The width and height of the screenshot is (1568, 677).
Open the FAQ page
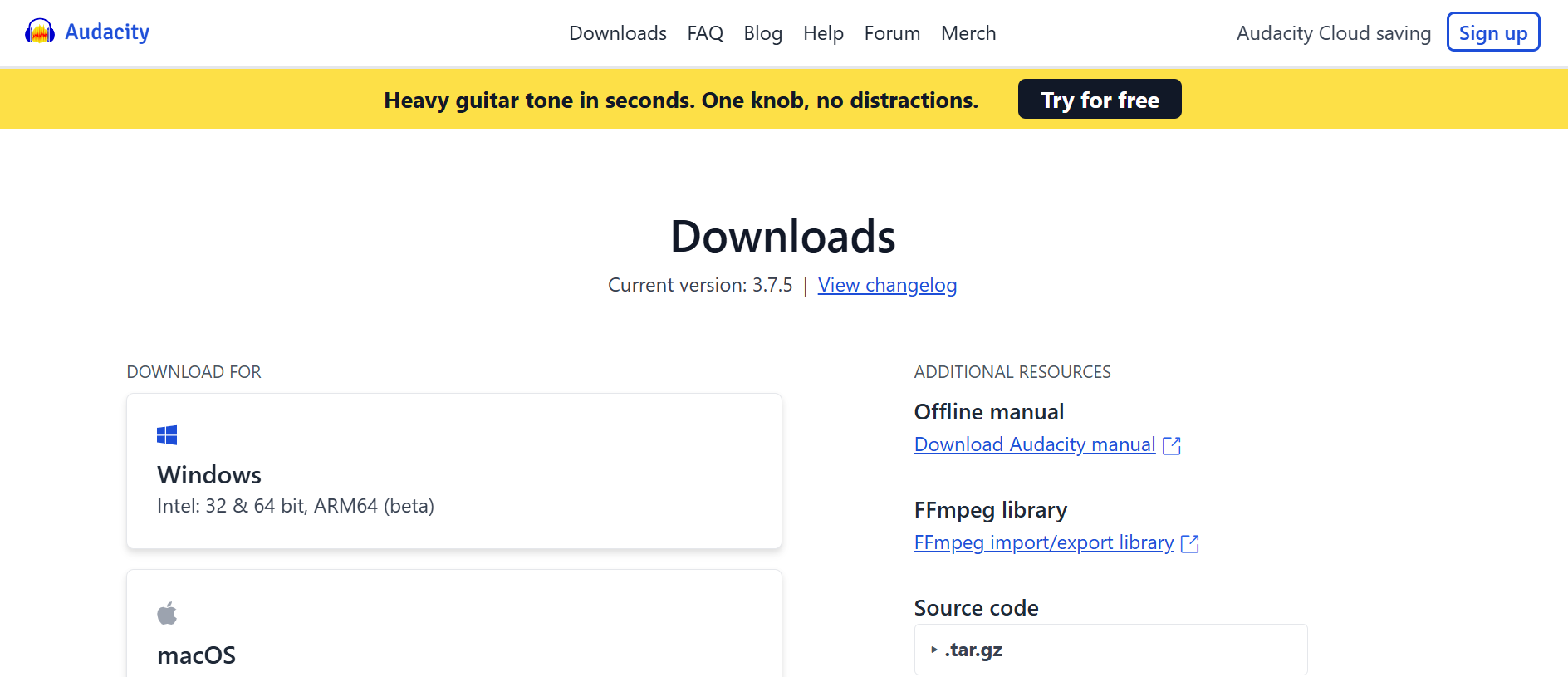click(705, 33)
